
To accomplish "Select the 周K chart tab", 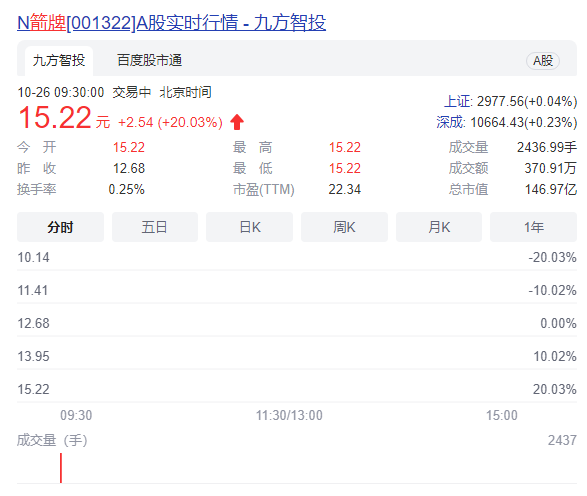I will pyautogui.click(x=344, y=227).
